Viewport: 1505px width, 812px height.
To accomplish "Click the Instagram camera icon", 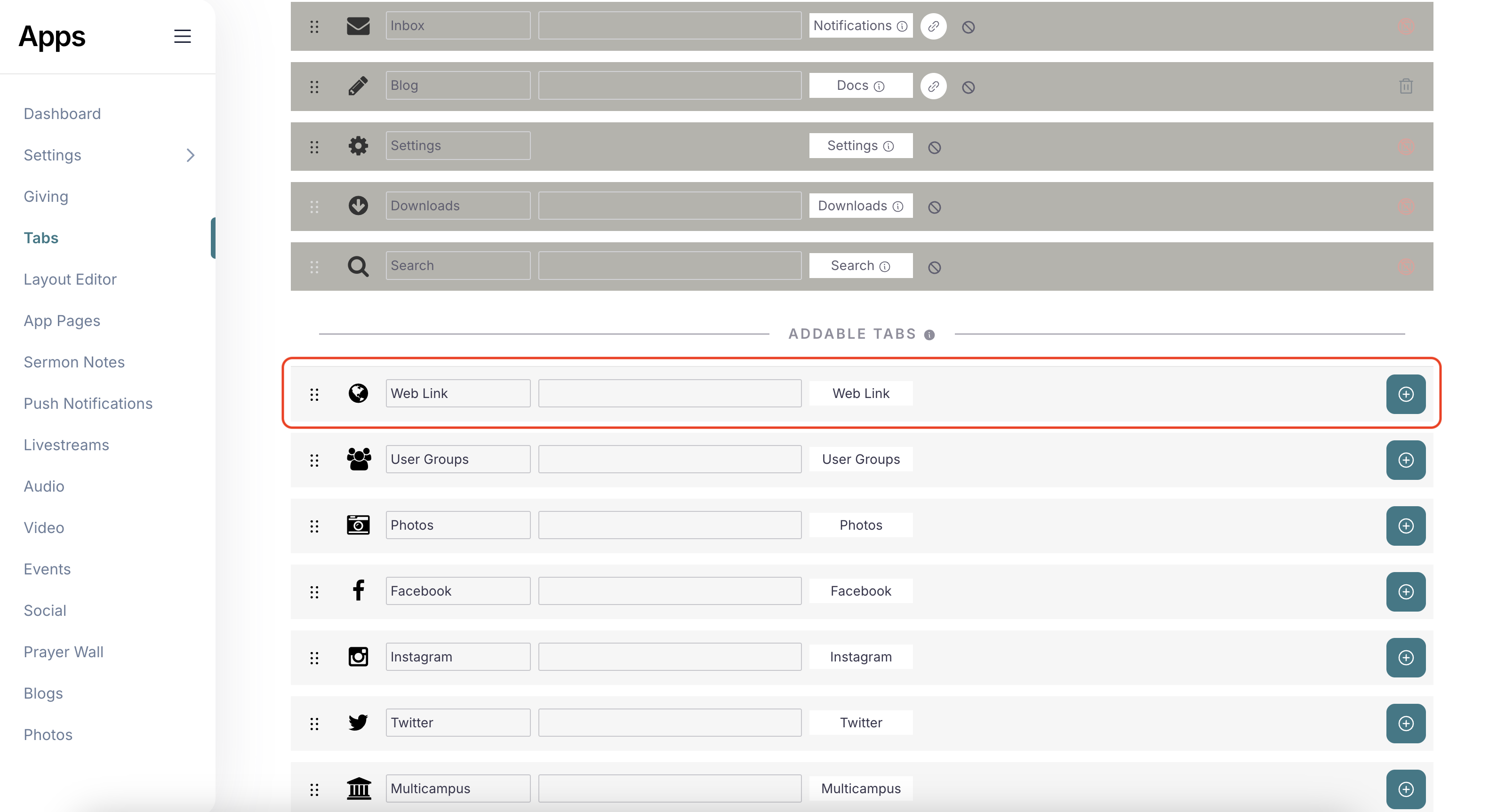I will point(358,657).
